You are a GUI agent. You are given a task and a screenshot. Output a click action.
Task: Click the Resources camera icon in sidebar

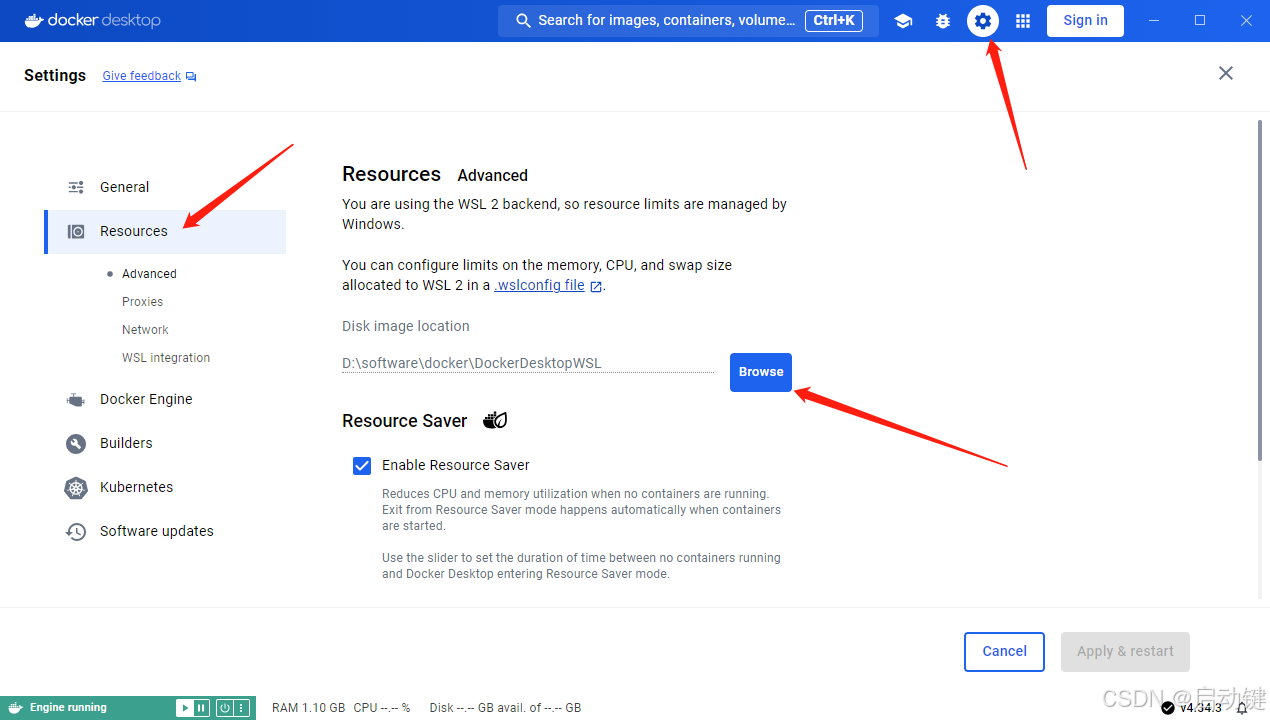click(76, 231)
